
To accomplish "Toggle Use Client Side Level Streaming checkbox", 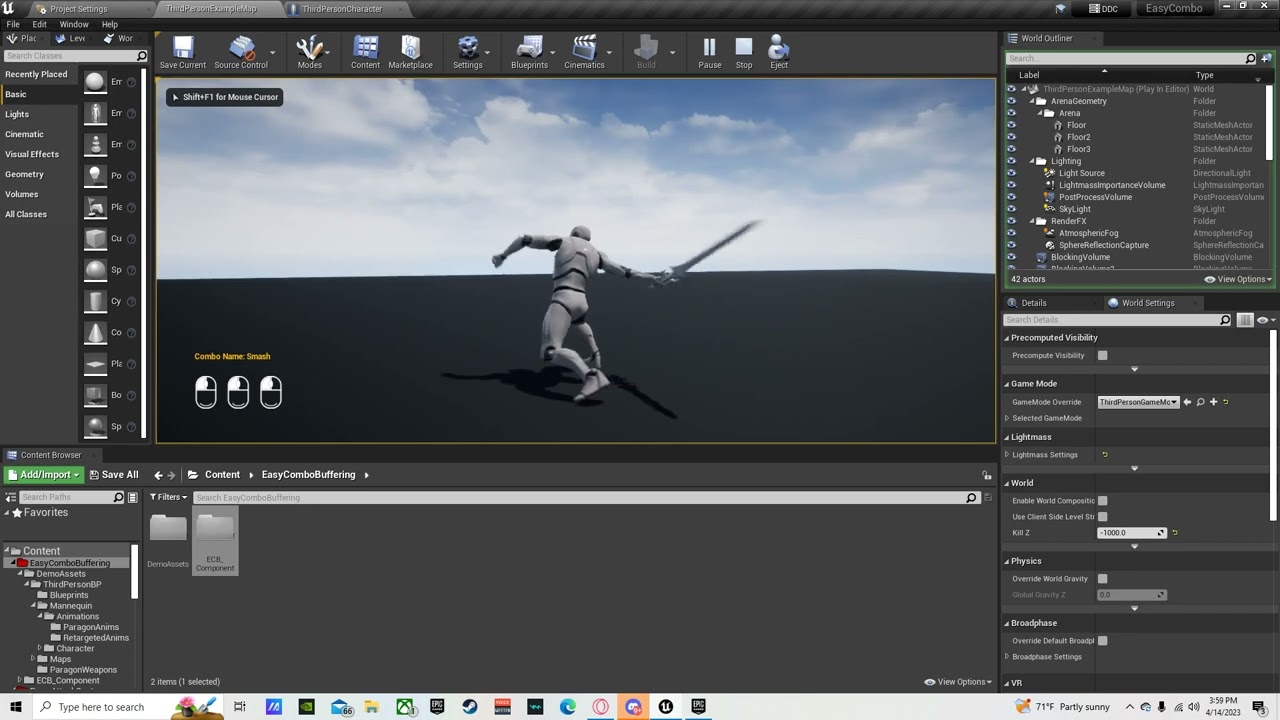I will (1102, 517).
